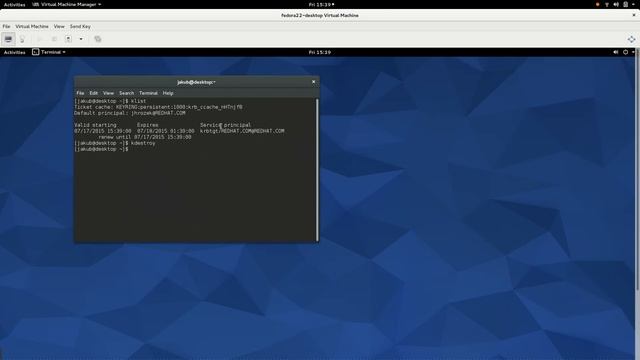The width and height of the screenshot is (640, 360).
Task: Expand host system menu arrow
Action: point(634,4)
